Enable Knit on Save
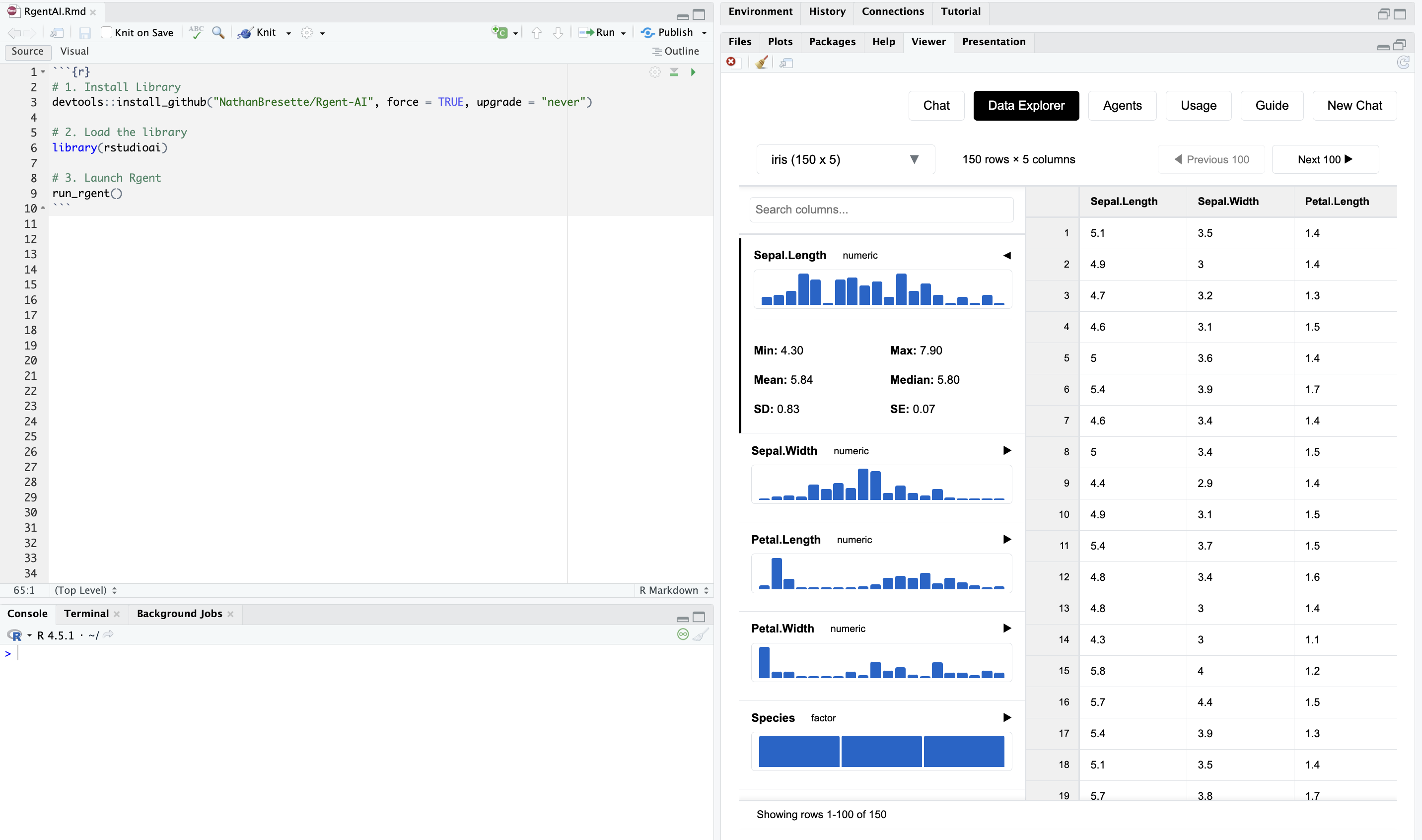Image resolution: width=1422 pixels, height=840 pixels. [x=106, y=32]
